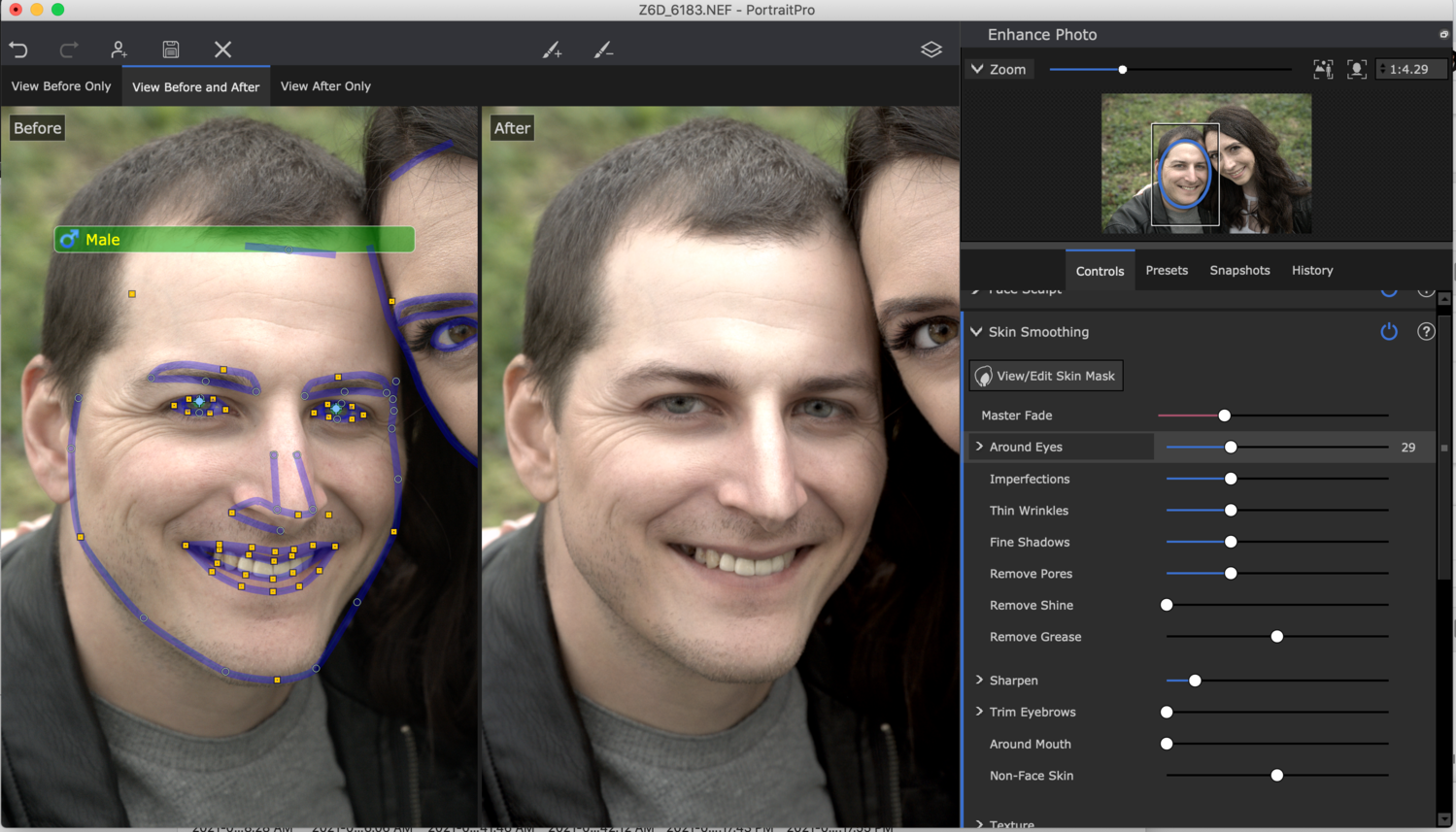This screenshot has height=832, width=1456.
Task: Click the Sharpen slider handle
Action: point(1195,681)
